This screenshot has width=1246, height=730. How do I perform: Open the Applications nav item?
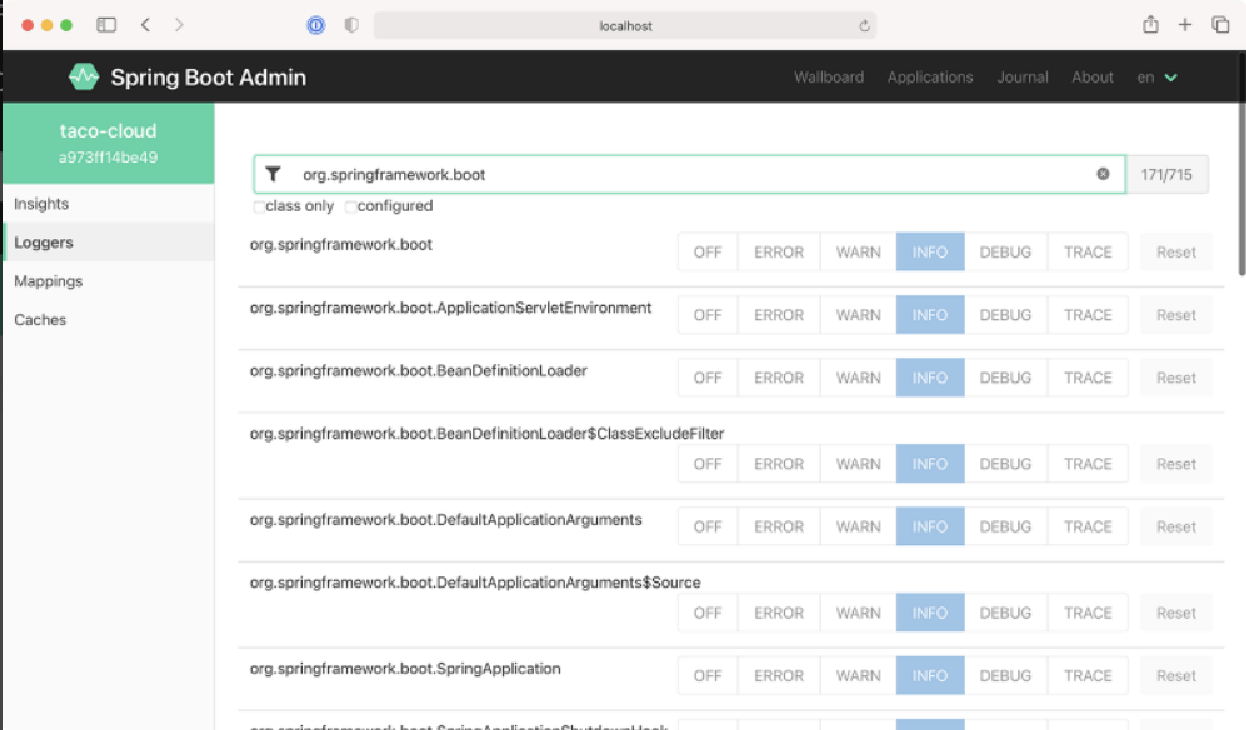pos(930,77)
